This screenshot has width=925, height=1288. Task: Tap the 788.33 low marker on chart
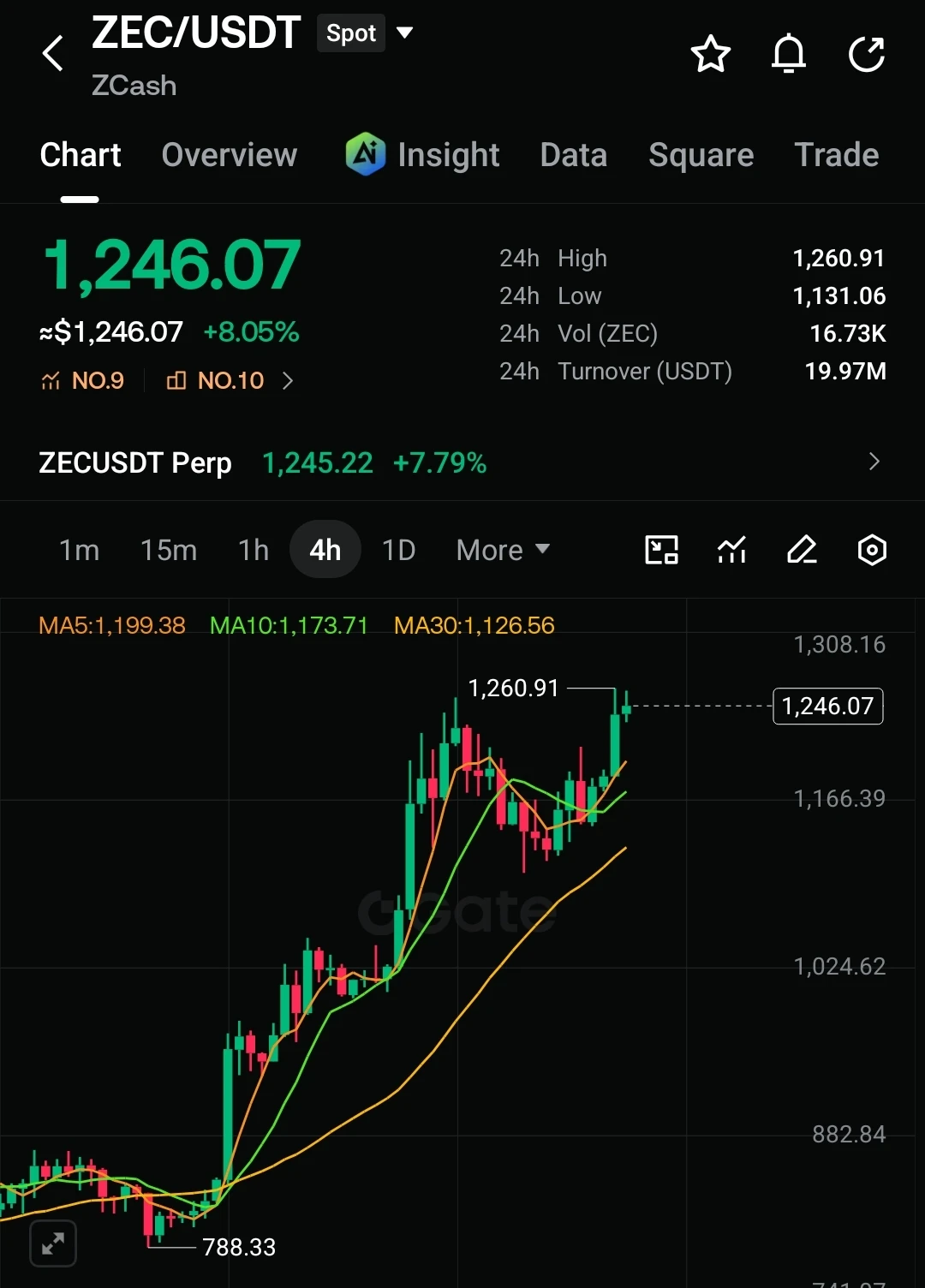[x=239, y=1247]
